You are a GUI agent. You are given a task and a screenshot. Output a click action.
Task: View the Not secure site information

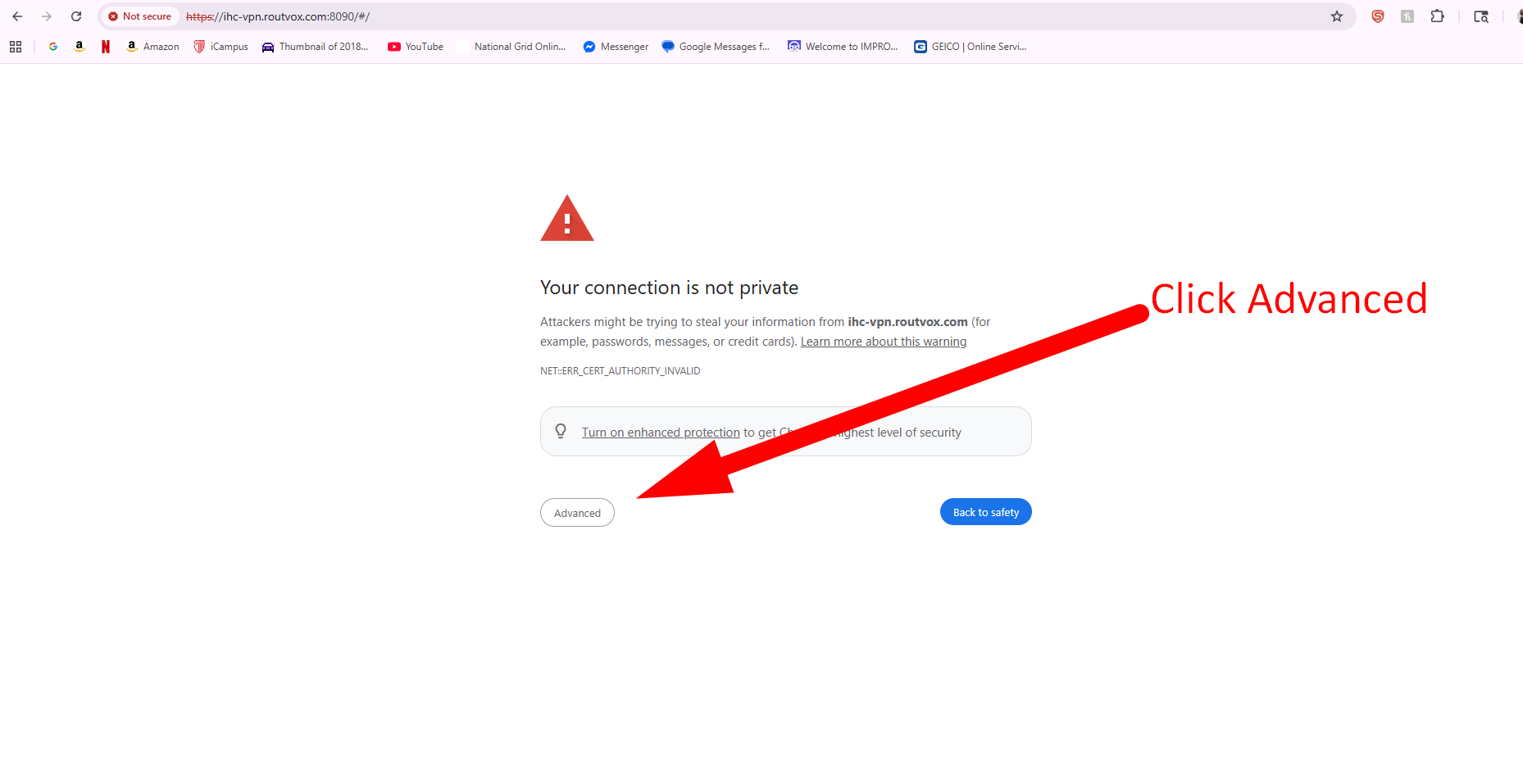140,16
